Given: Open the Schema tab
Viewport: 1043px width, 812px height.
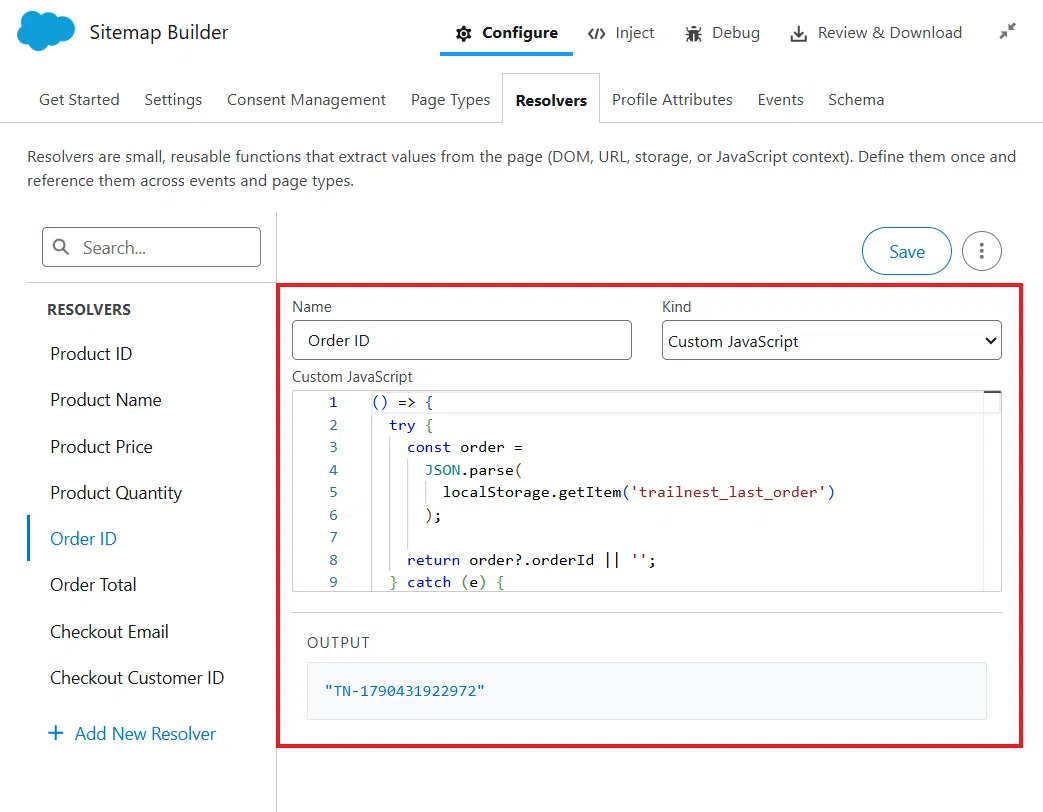Looking at the screenshot, I should click(x=855, y=100).
